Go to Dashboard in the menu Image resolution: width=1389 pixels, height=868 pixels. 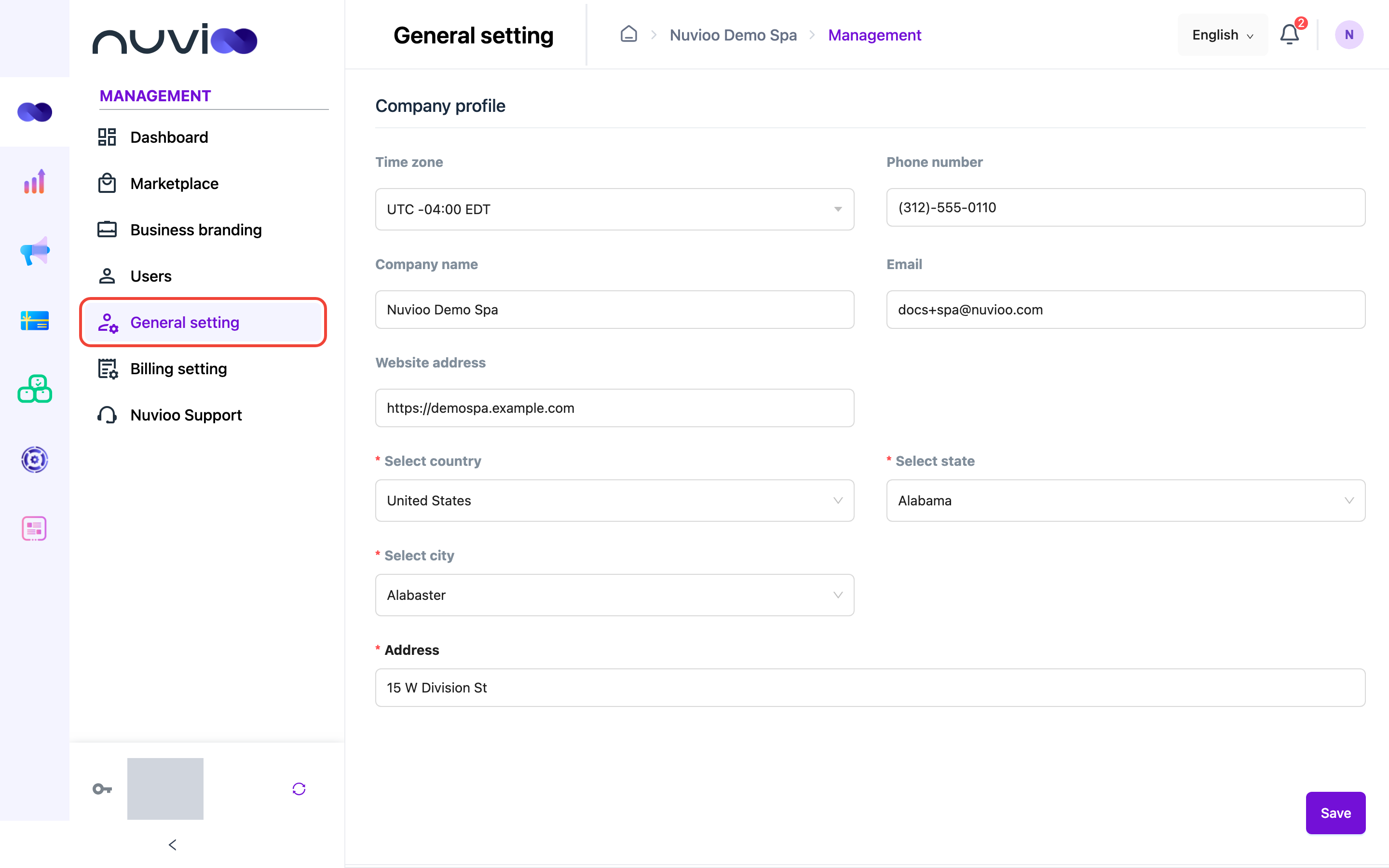(x=204, y=137)
